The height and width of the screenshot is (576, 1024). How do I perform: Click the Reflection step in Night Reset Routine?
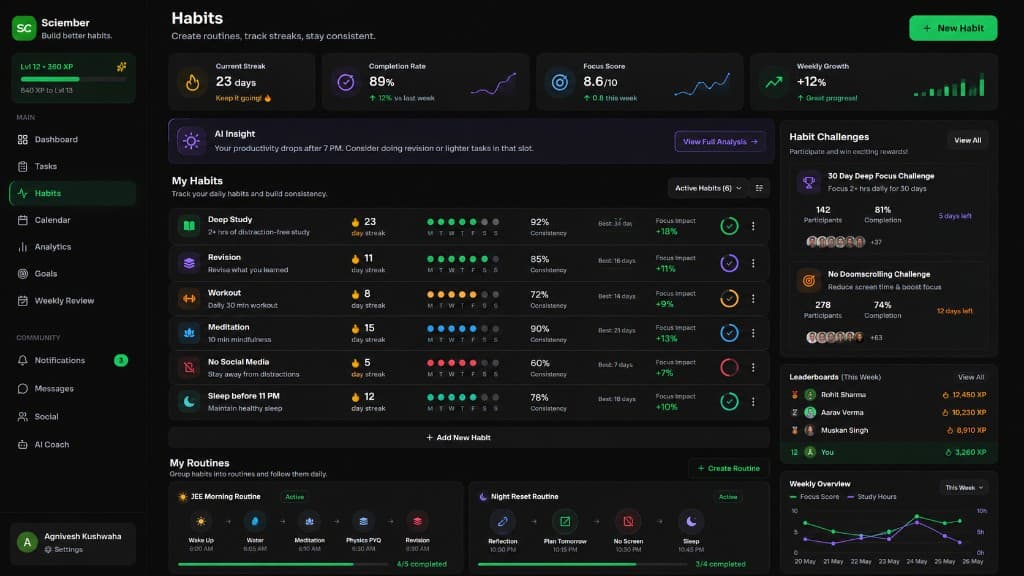[502, 530]
